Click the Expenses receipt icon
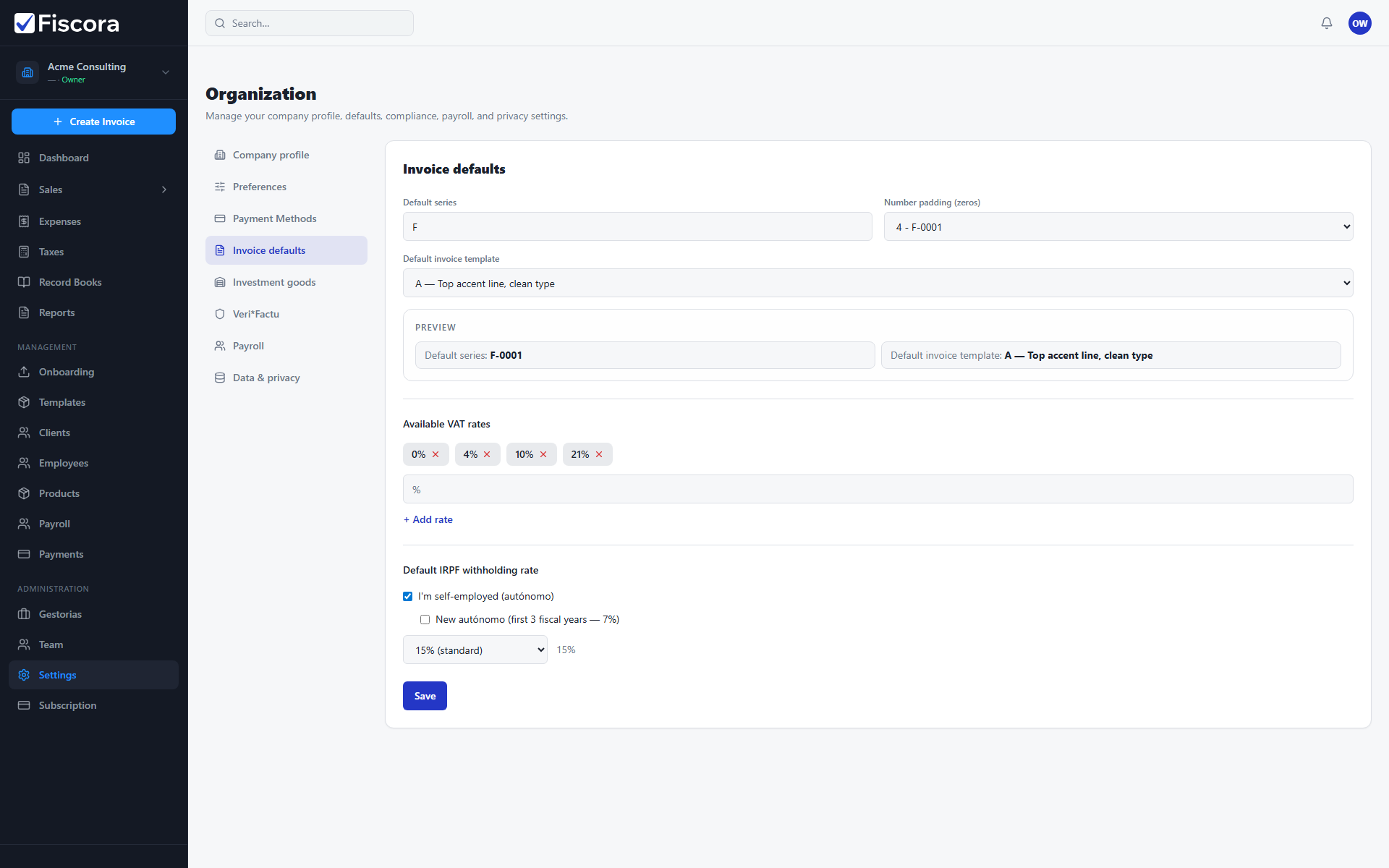 (24, 221)
